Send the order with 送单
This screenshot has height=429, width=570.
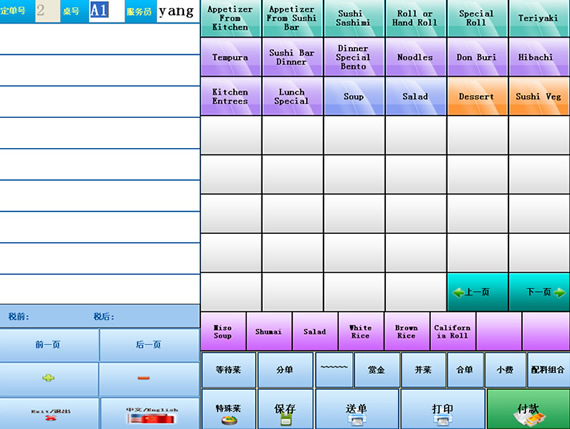coord(357,409)
